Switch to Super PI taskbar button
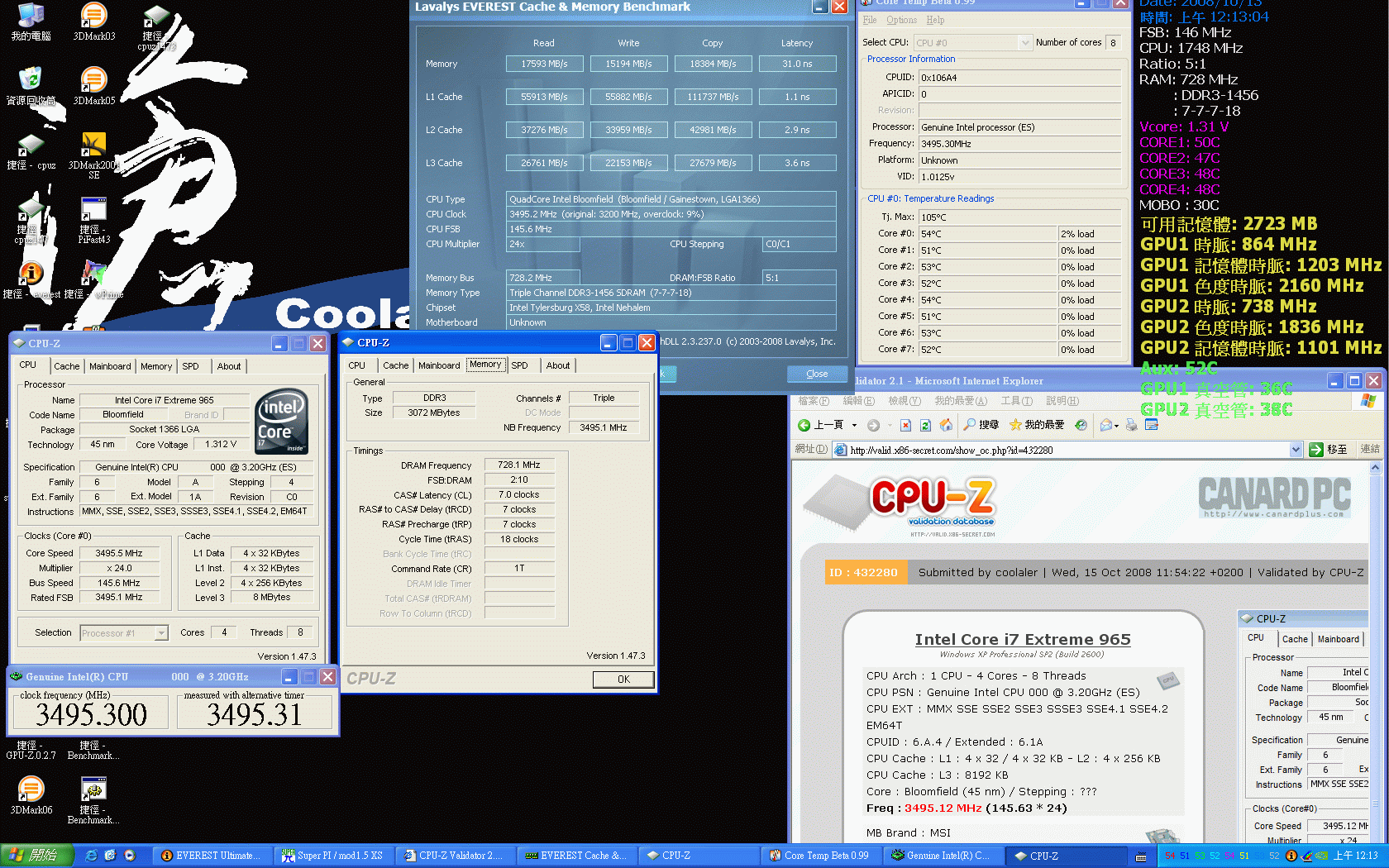Image resolution: width=1389 pixels, height=868 pixels. pyautogui.click(x=332, y=856)
